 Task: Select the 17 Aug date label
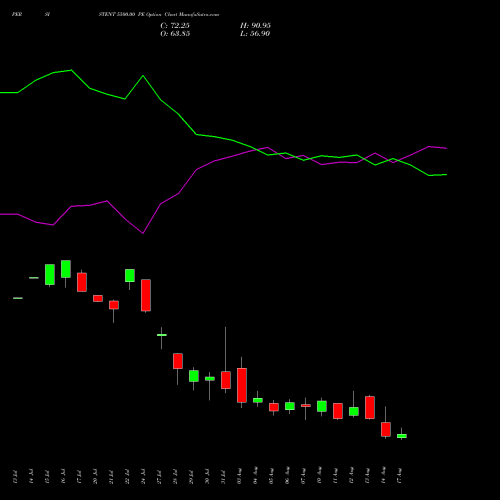[399, 476]
